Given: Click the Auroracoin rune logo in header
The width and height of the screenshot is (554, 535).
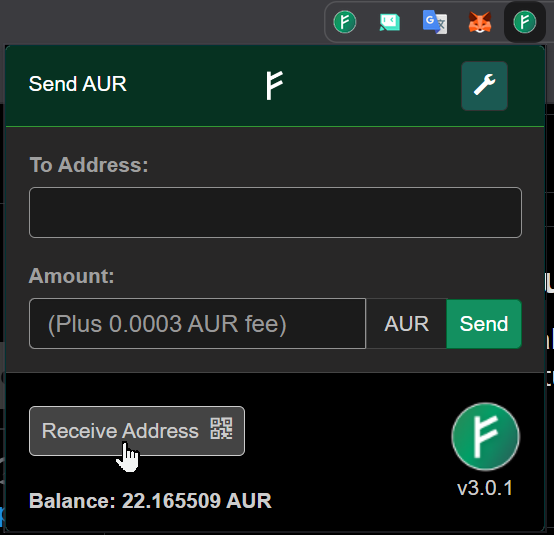Looking at the screenshot, I should coord(275,85).
